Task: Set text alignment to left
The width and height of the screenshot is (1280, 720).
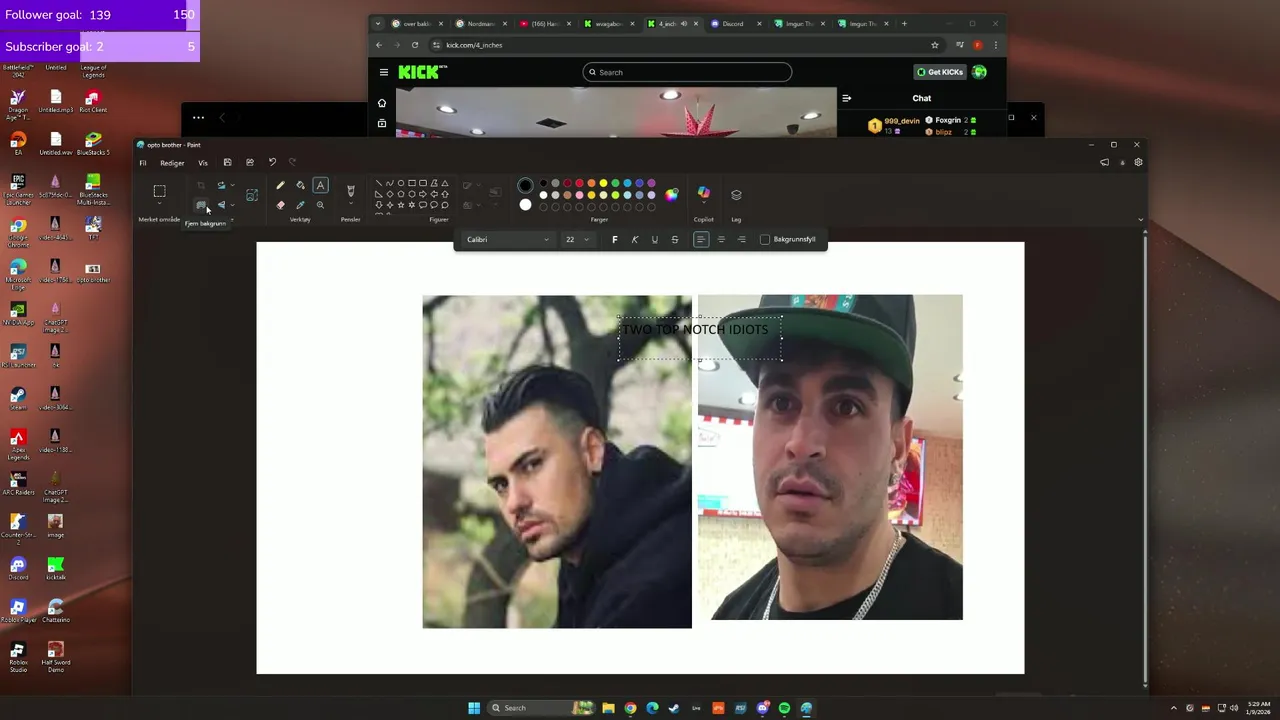Action: tap(701, 239)
